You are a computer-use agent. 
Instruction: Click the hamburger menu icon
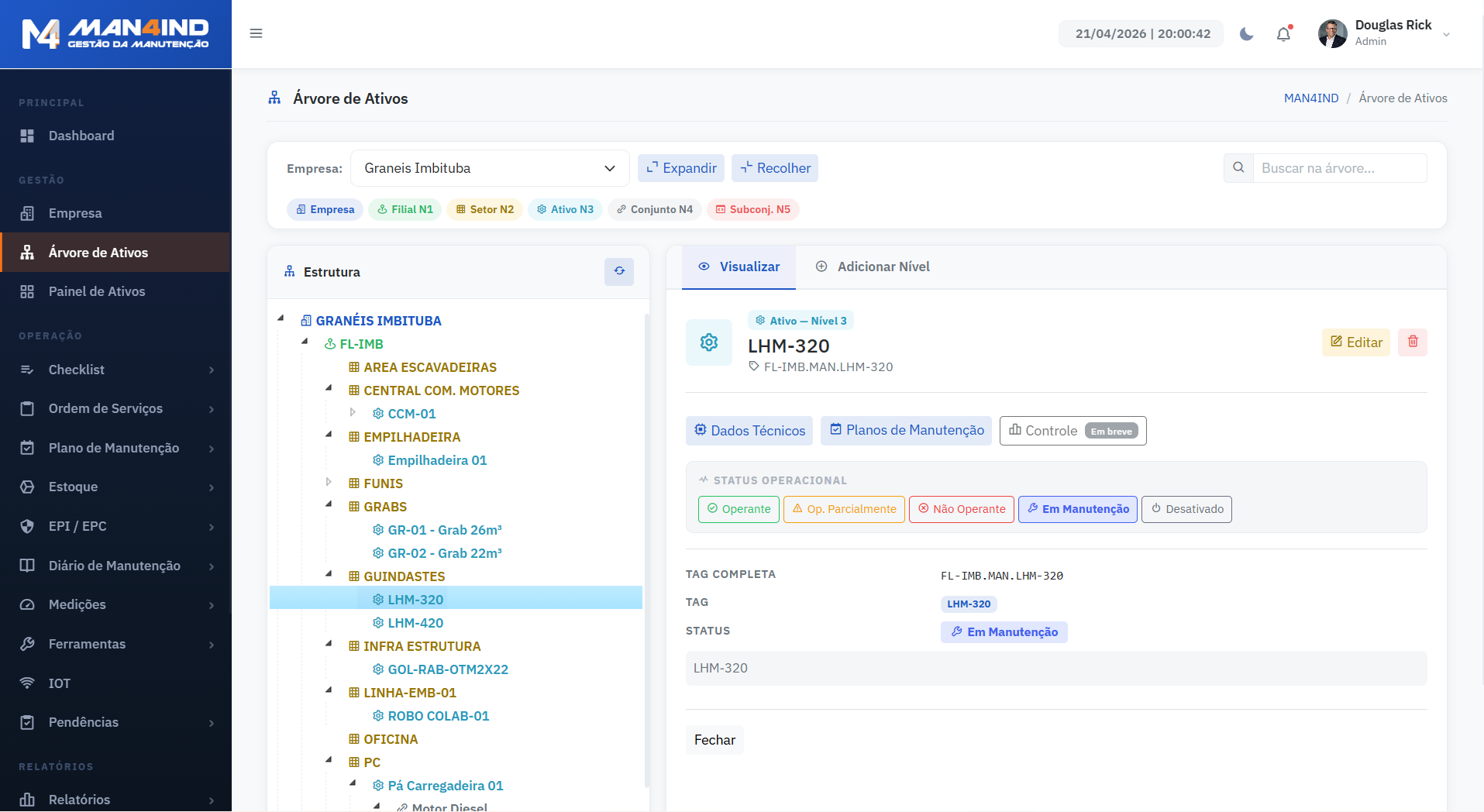coord(256,33)
